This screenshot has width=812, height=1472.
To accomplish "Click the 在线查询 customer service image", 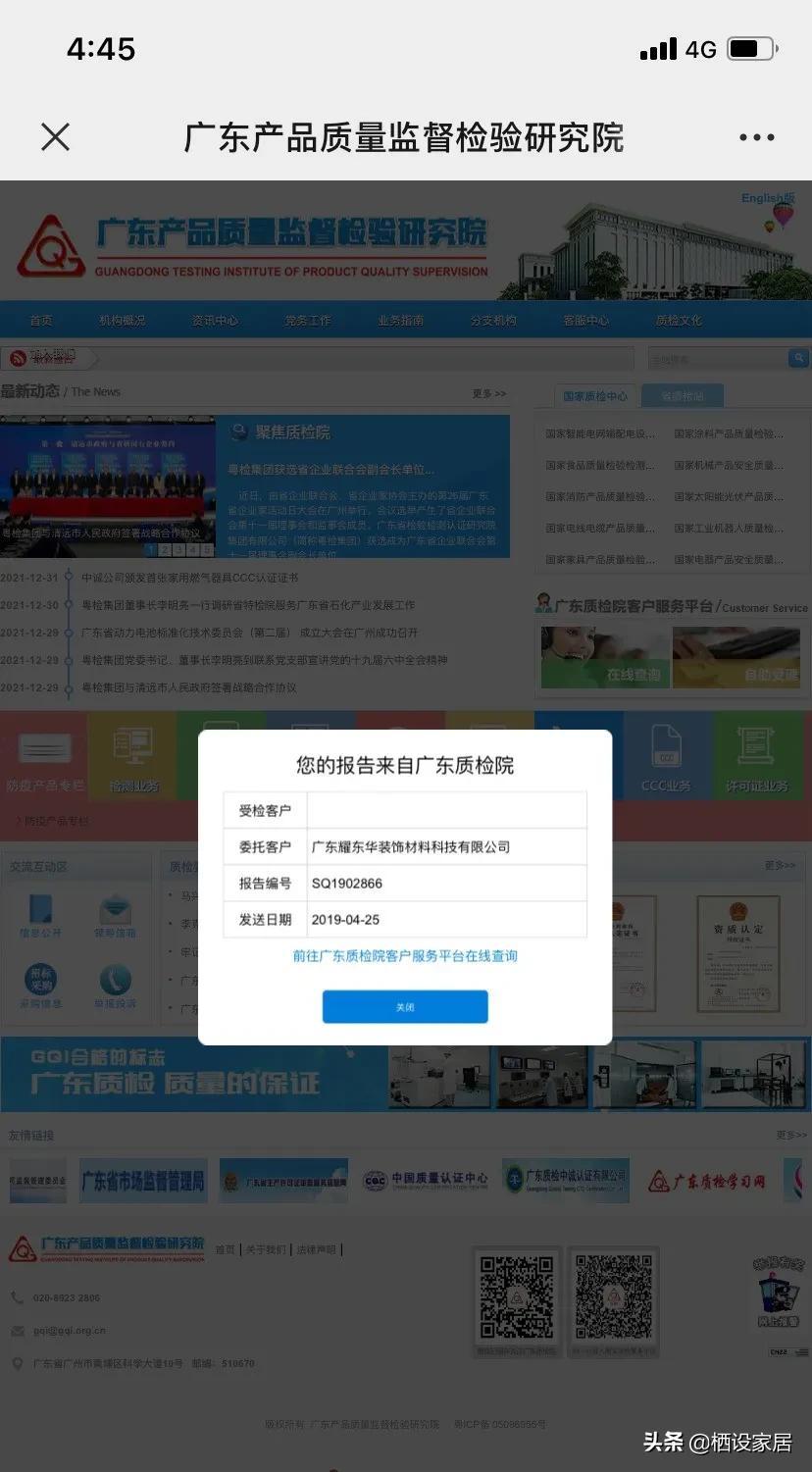I will tap(605, 656).
